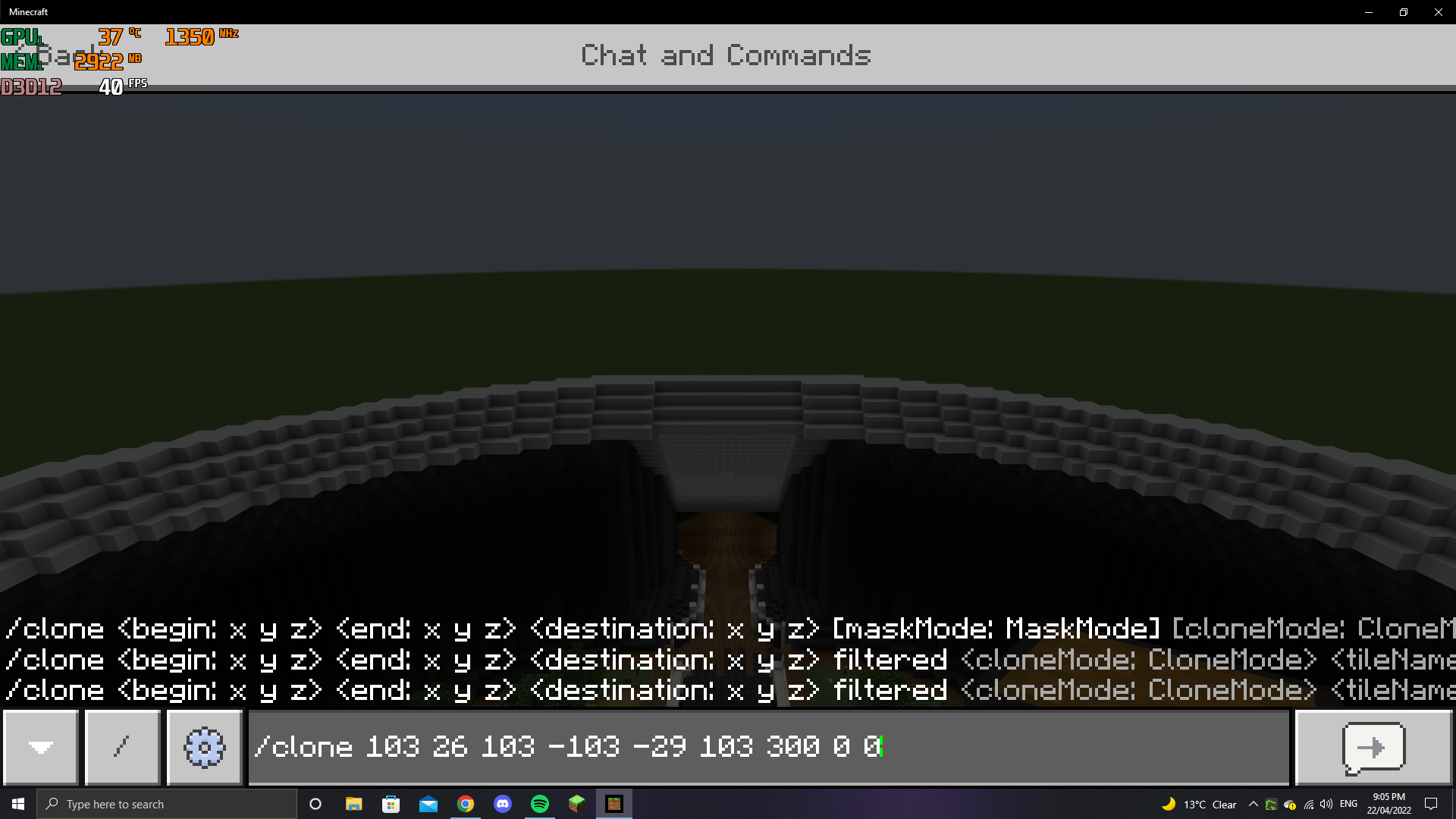This screenshot has width=1456, height=819.
Task: Open Google Chrome from taskbar
Action: coord(466,804)
